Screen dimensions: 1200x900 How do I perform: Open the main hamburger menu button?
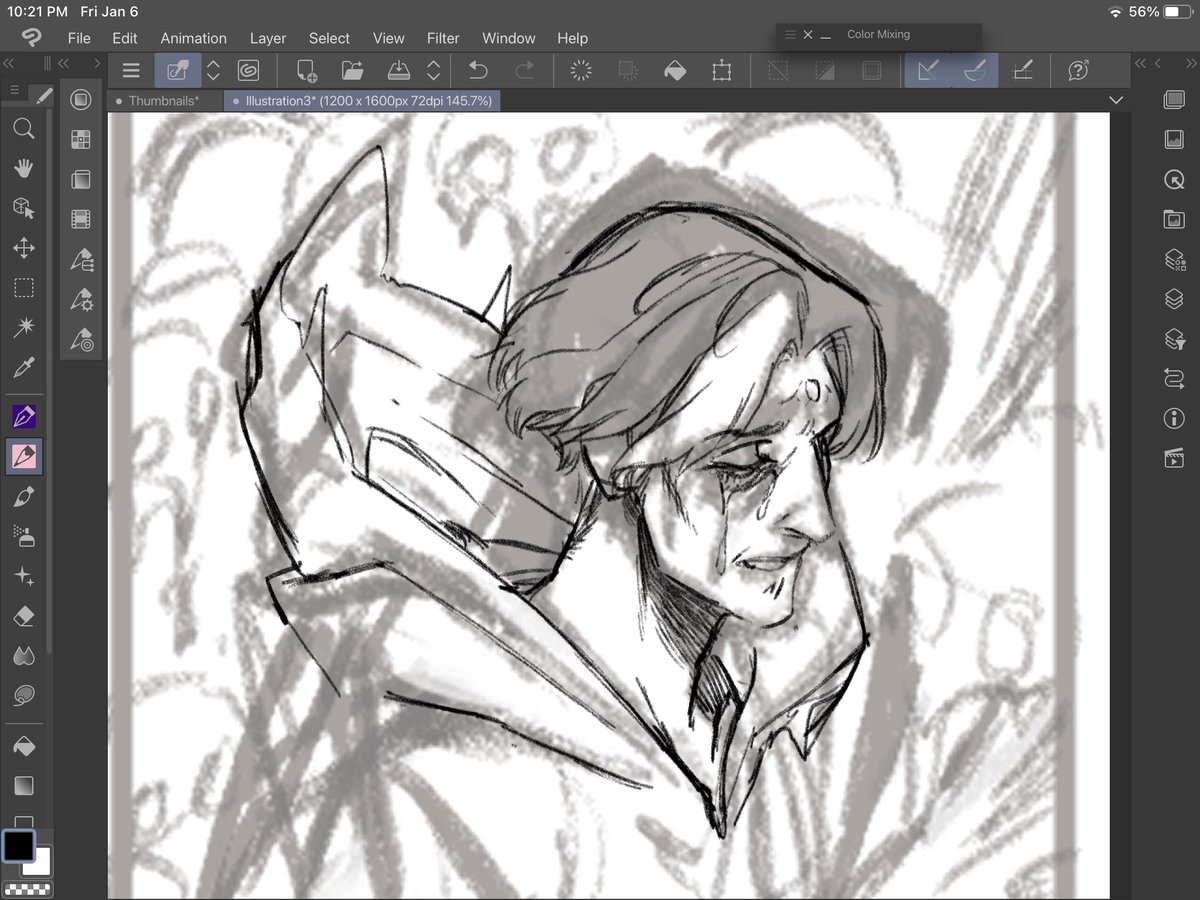pyautogui.click(x=130, y=70)
